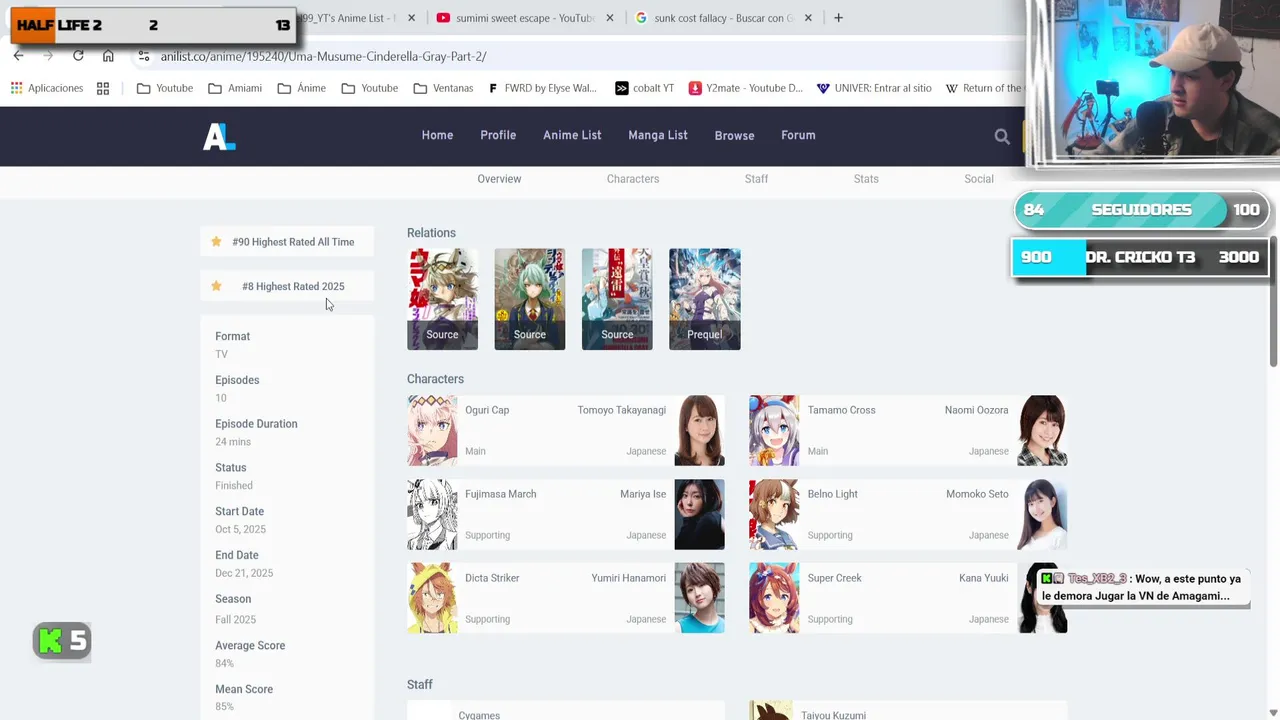Viewport: 1280px width, 720px height.
Task: Open the UNIVER: Entrar al sitio bookmark
Action: 874,88
